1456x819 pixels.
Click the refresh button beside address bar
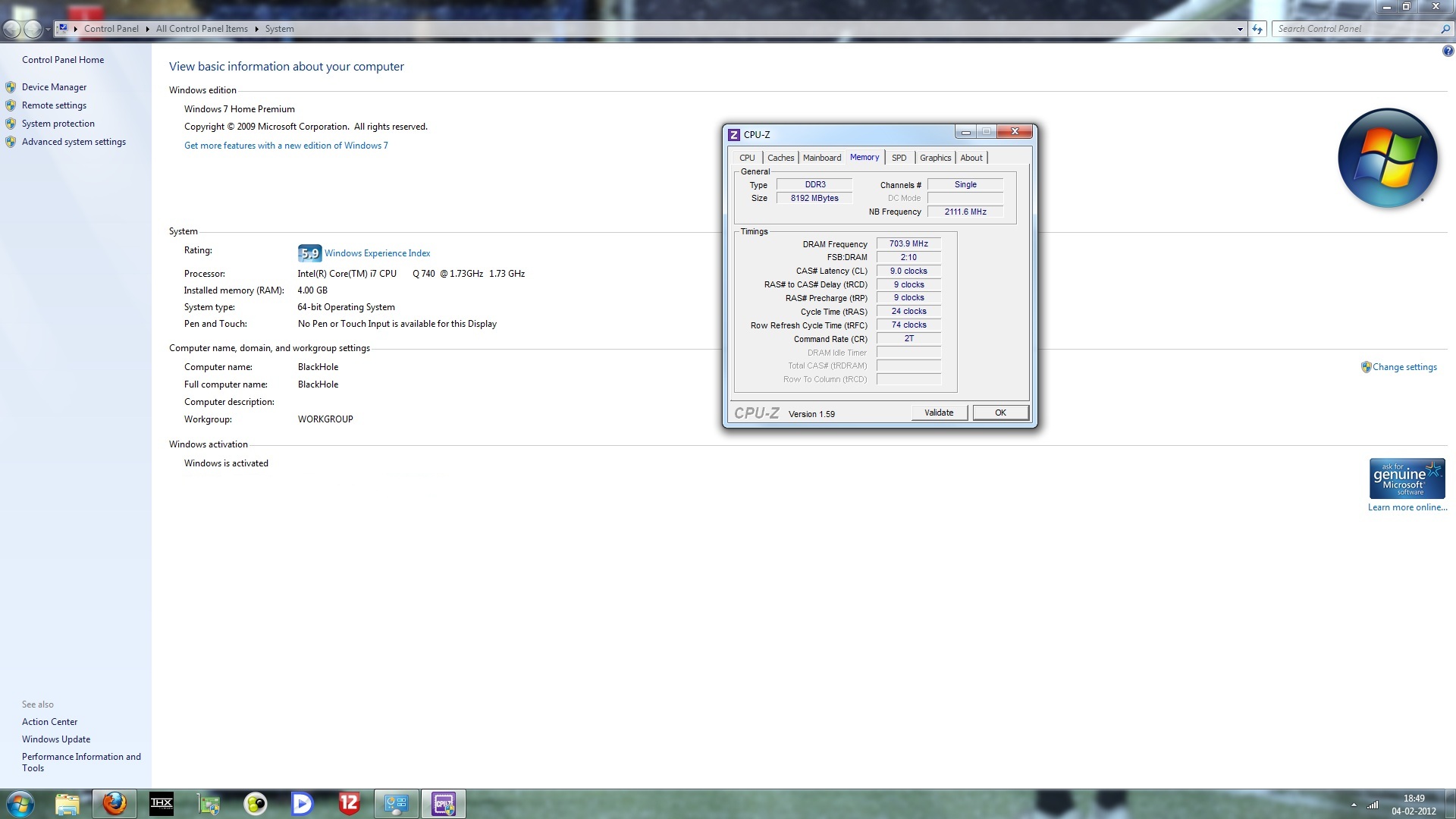(x=1258, y=29)
